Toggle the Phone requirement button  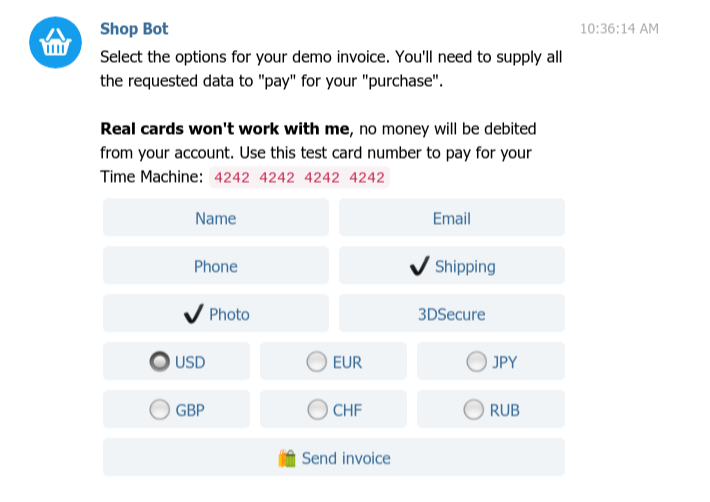click(x=216, y=266)
